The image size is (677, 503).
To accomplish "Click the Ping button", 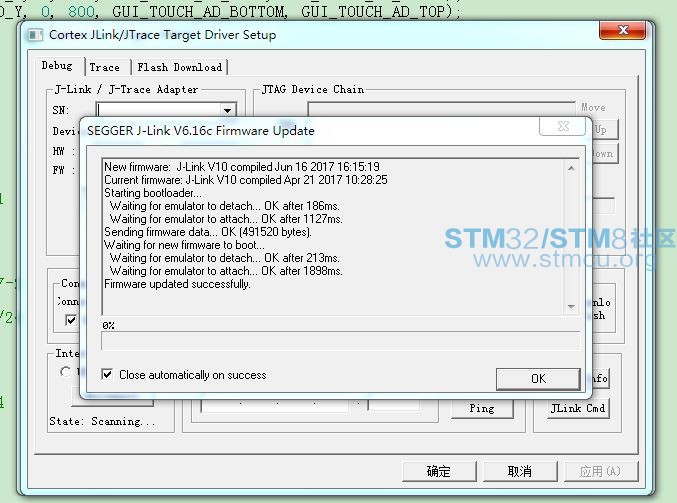I will (482, 408).
